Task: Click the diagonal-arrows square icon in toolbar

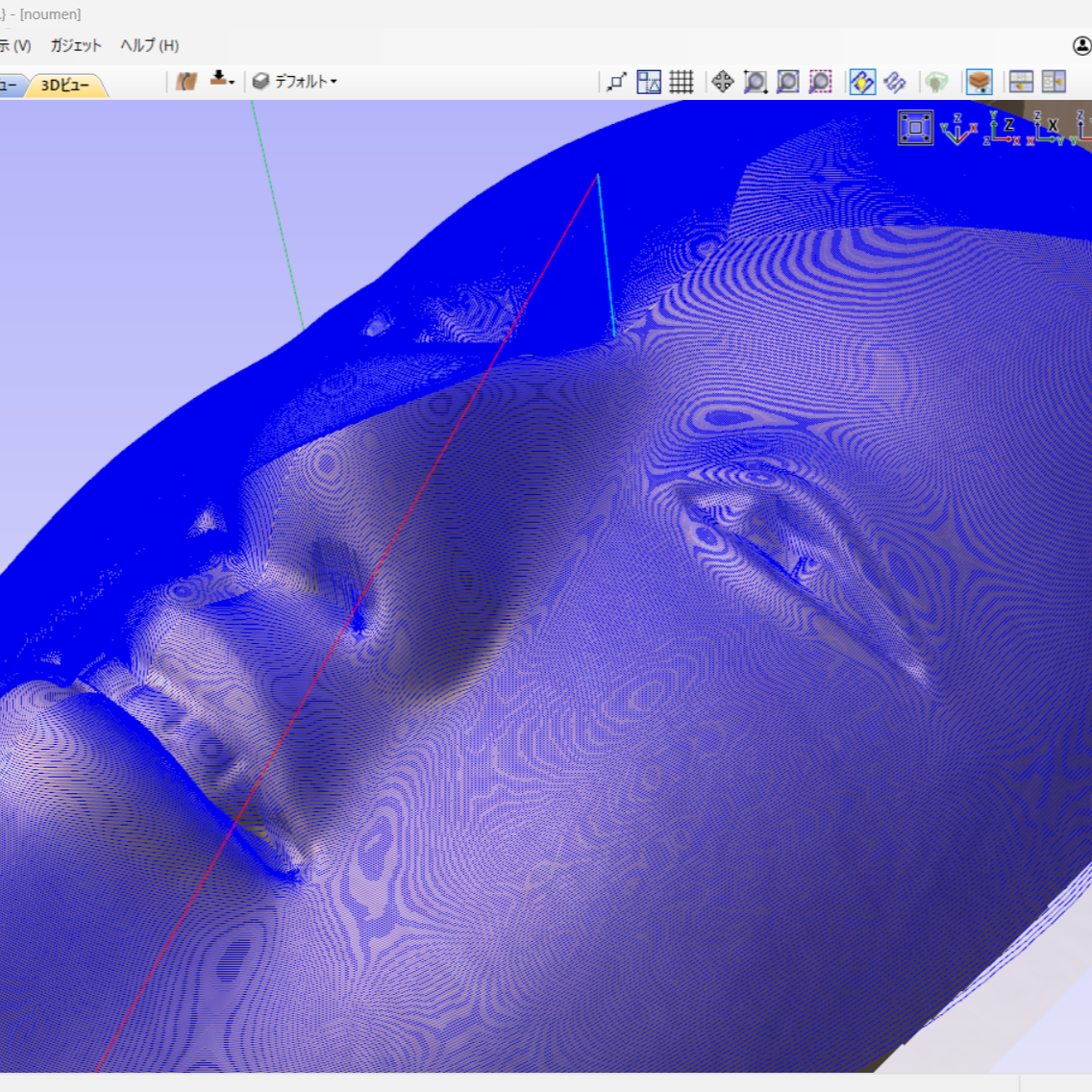Action: coord(616,82)
